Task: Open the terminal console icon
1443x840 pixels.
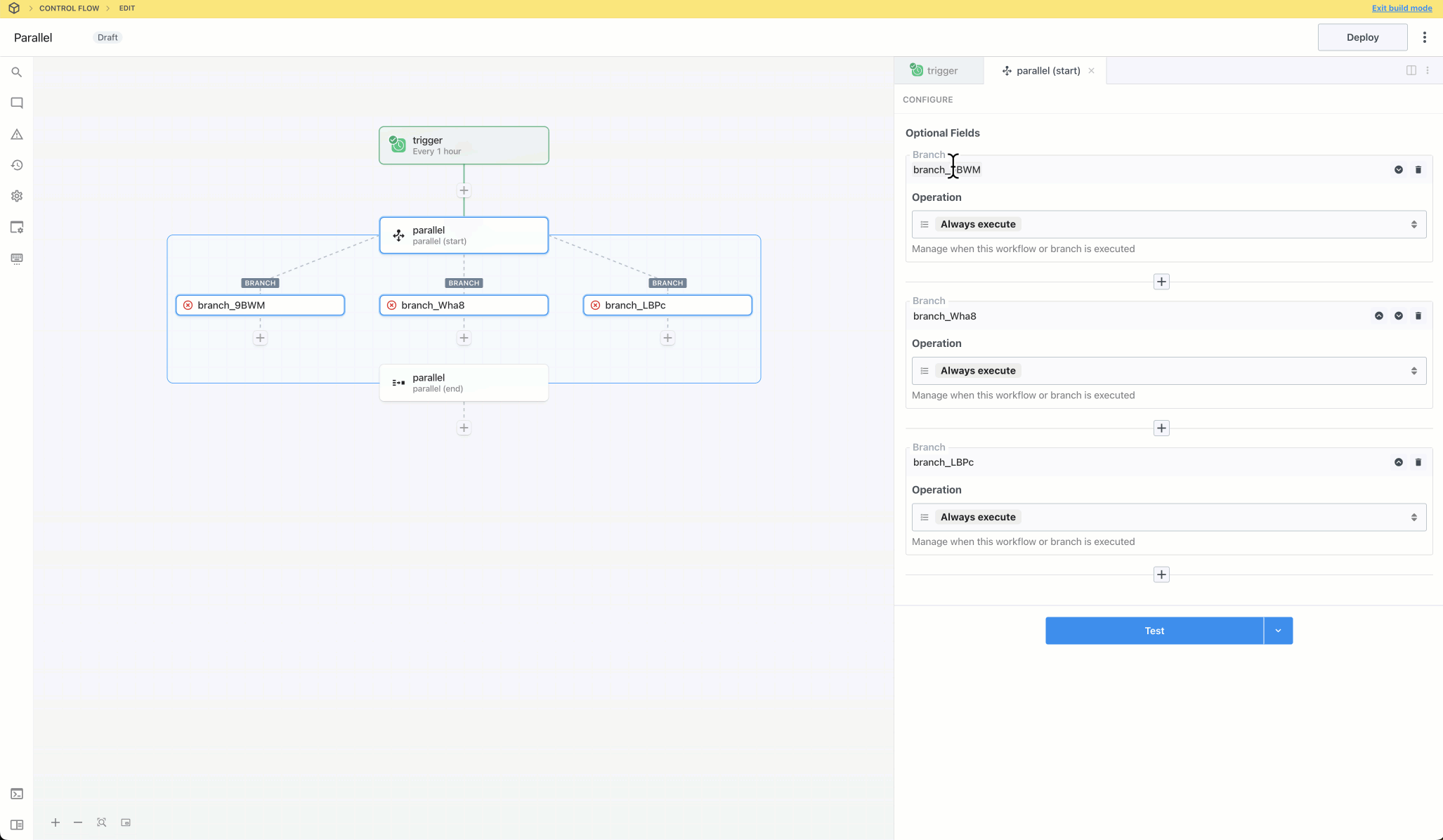Action: tap(17, 794)
